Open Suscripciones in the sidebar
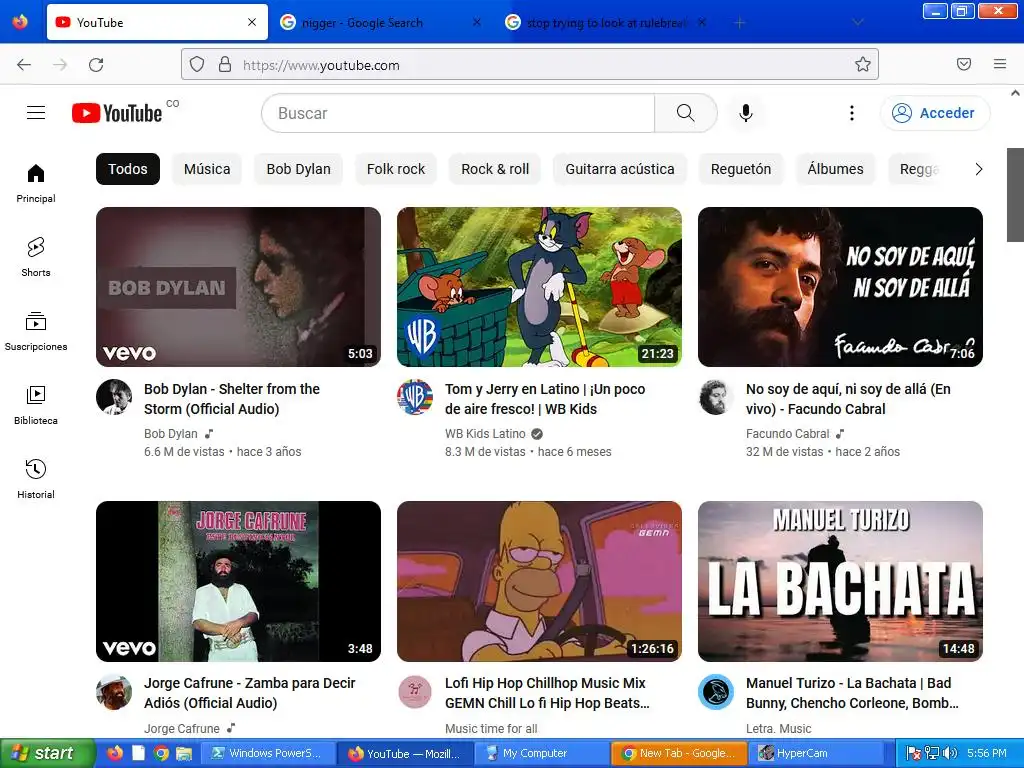 36,331
